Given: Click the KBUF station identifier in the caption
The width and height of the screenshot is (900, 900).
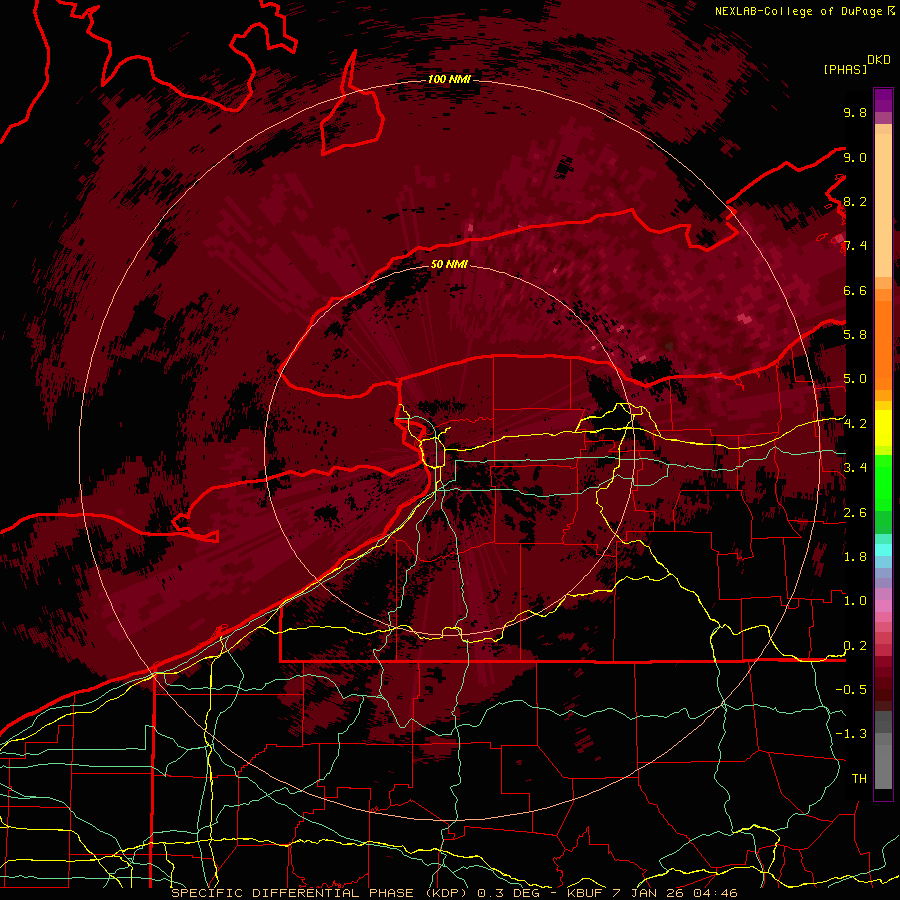Looking at the screenshot, I should tap(585, 893).
